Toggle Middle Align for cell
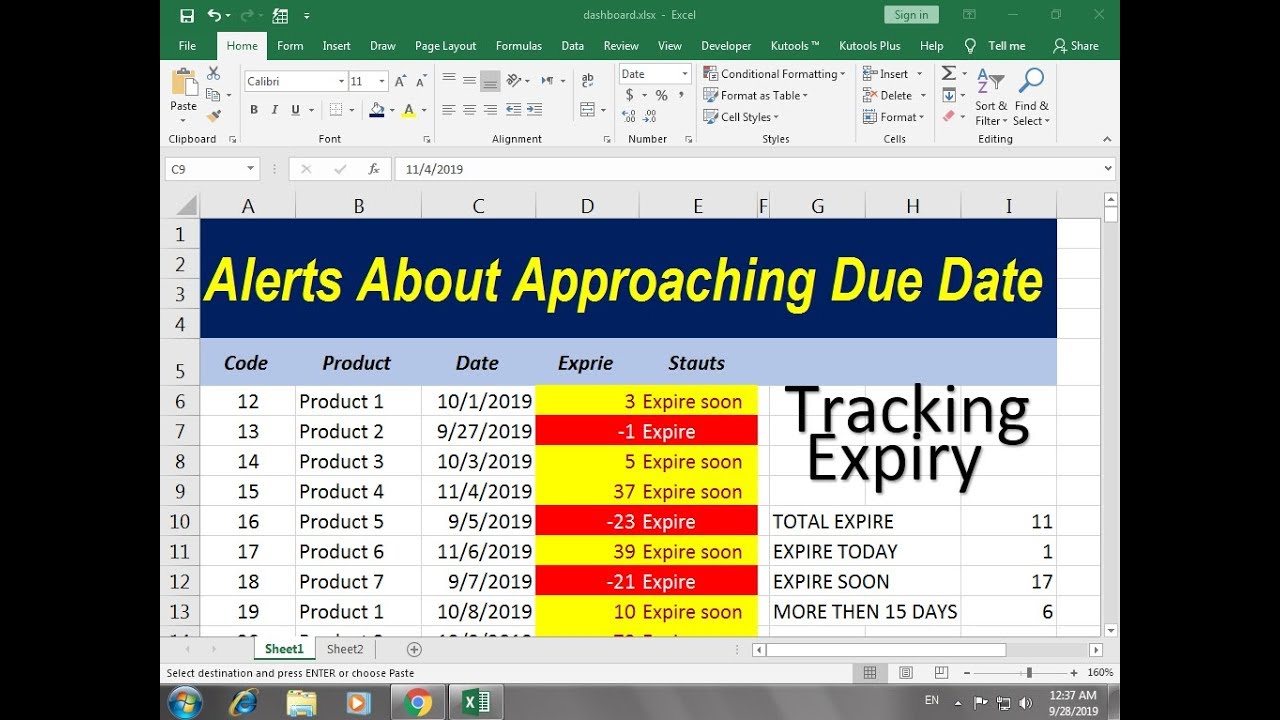1280x720 pixels. point(469,81)
